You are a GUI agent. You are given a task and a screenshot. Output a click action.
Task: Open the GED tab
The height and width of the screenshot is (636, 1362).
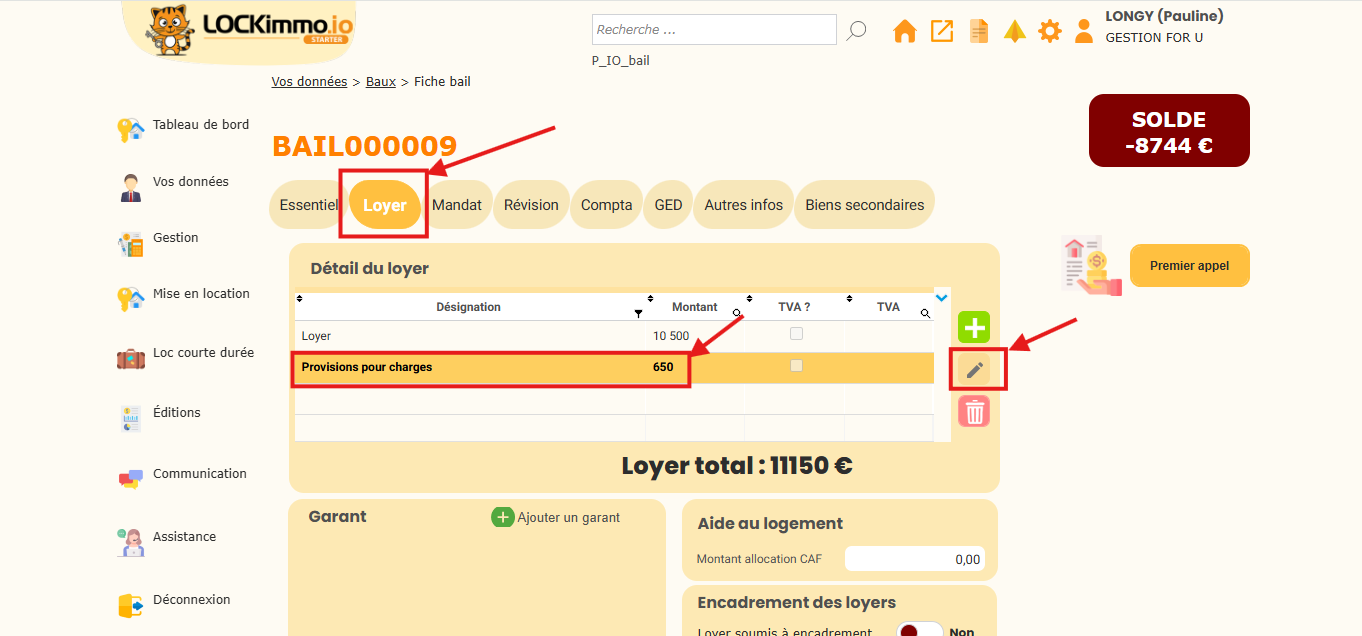[668, 205]
